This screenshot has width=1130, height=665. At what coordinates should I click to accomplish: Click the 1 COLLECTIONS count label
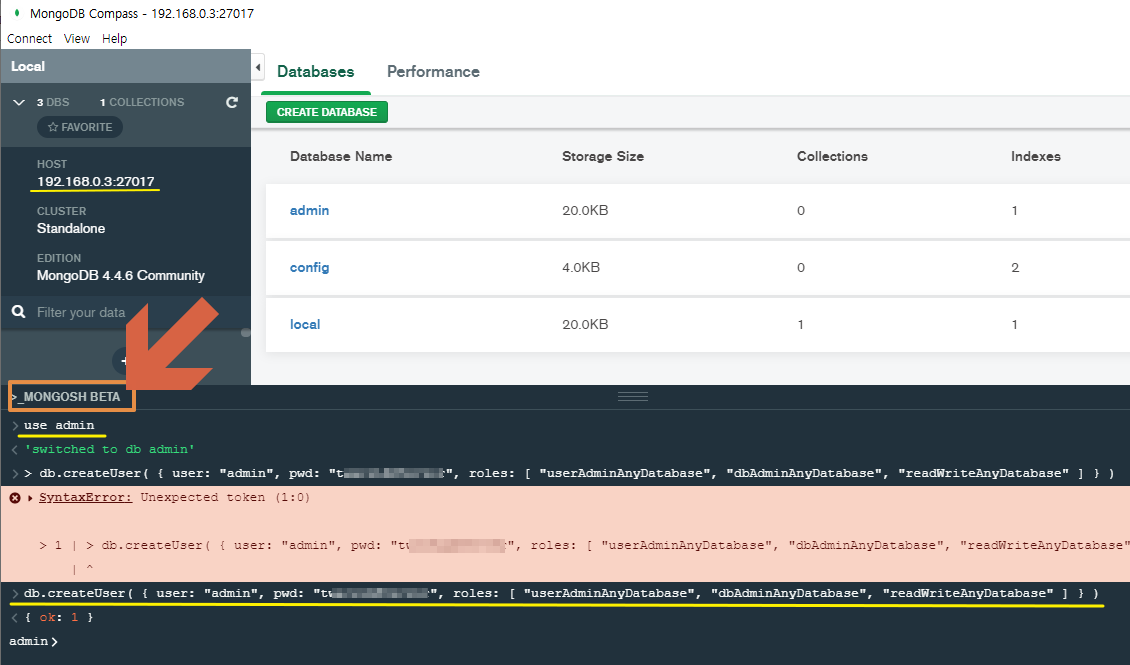pos(142,102)
